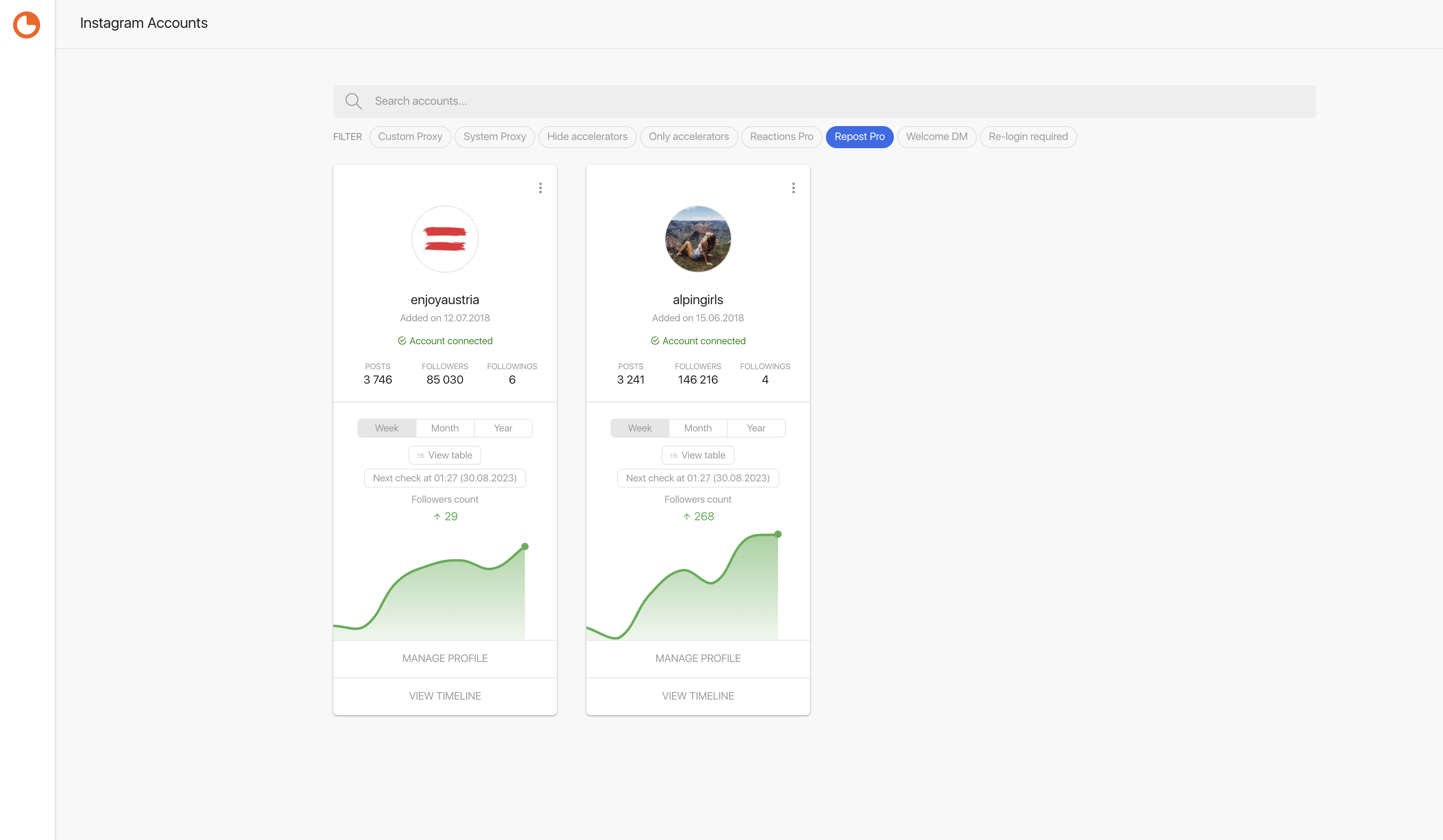
Task: Toggle the Only accelerators filter
Action: tap(688, 137)
